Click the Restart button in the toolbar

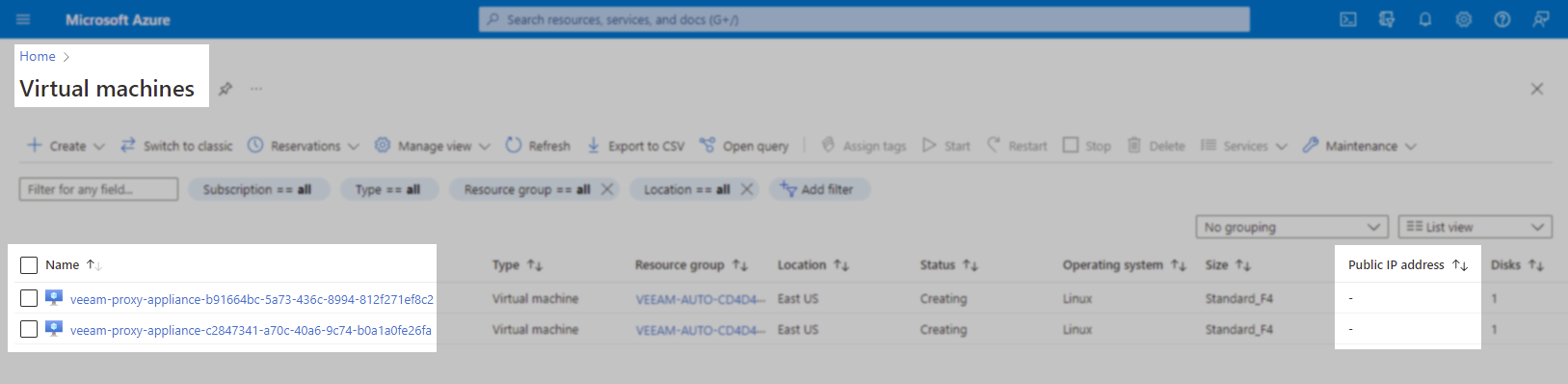[1017, 146]
